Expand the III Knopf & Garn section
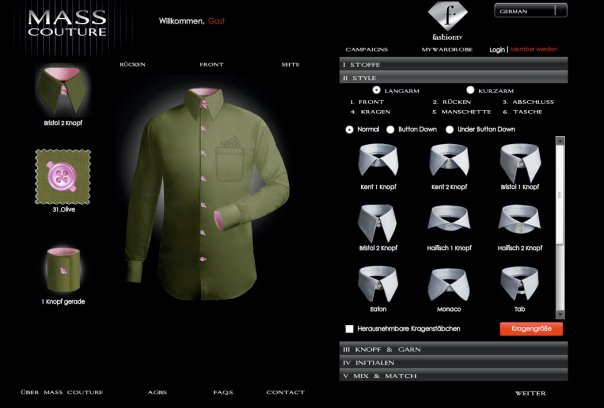 (454, 349)
